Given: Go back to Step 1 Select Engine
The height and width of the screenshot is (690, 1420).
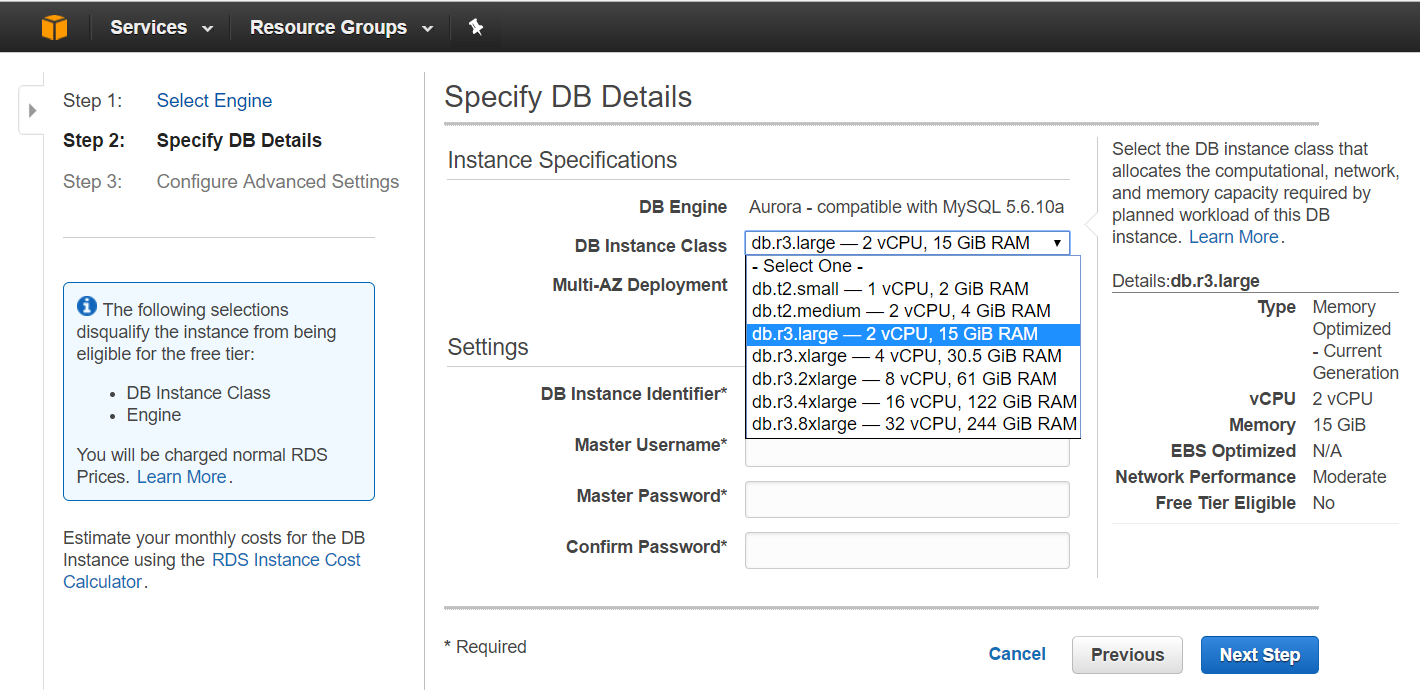Looking at the screenshot, I should 214,100.
